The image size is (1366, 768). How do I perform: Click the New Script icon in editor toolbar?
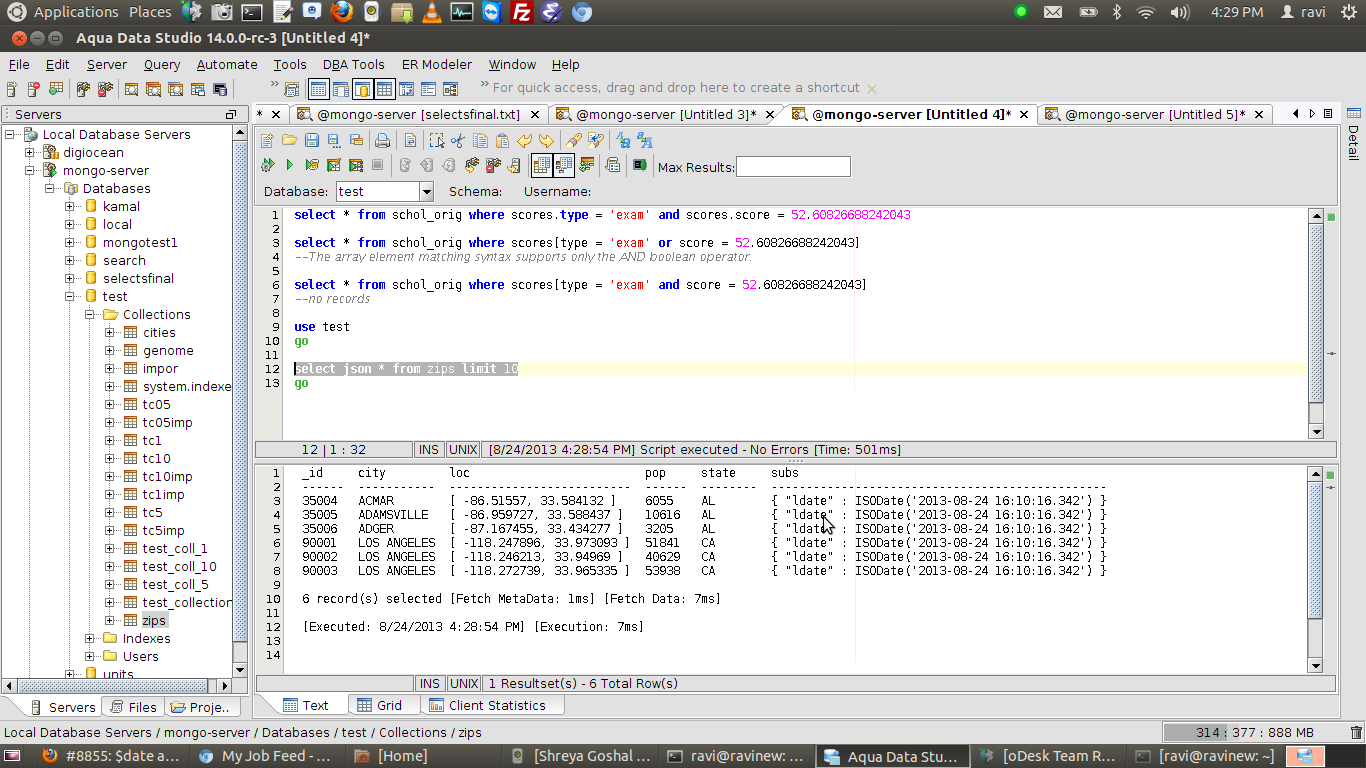[267, 141]
